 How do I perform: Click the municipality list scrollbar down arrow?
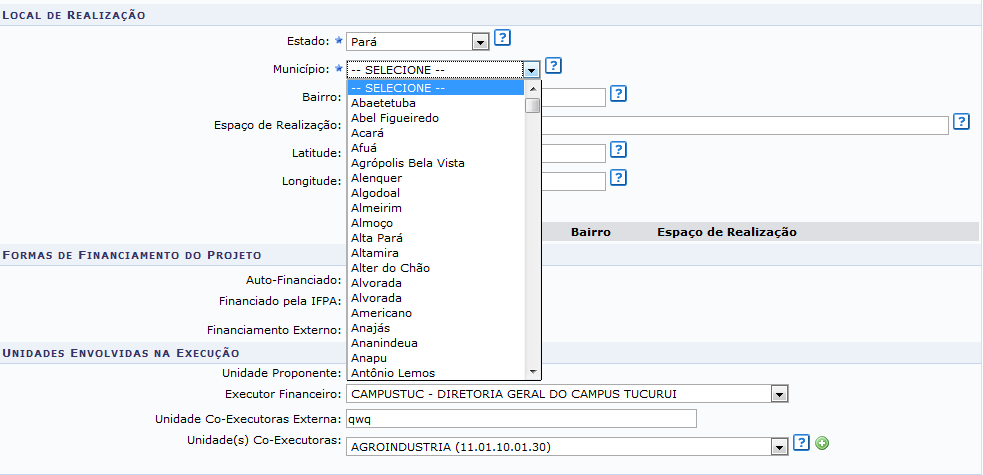(533, 372)
